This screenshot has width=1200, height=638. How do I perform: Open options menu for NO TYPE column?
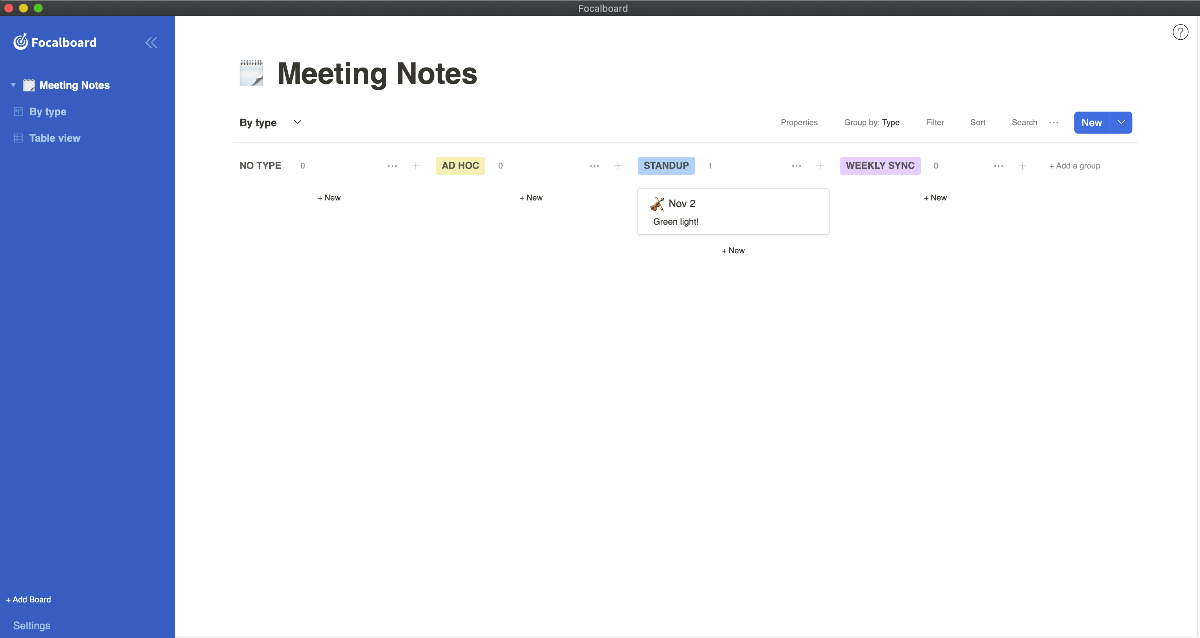pos(392,166)
